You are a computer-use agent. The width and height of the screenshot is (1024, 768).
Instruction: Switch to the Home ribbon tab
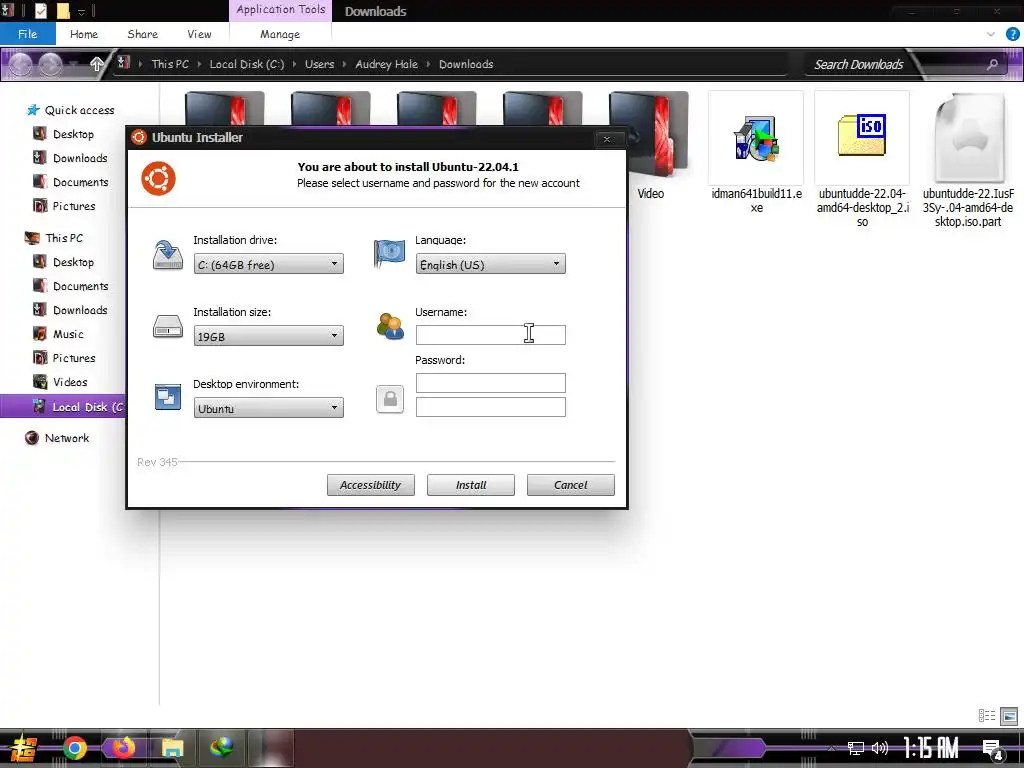pos(84,34)
